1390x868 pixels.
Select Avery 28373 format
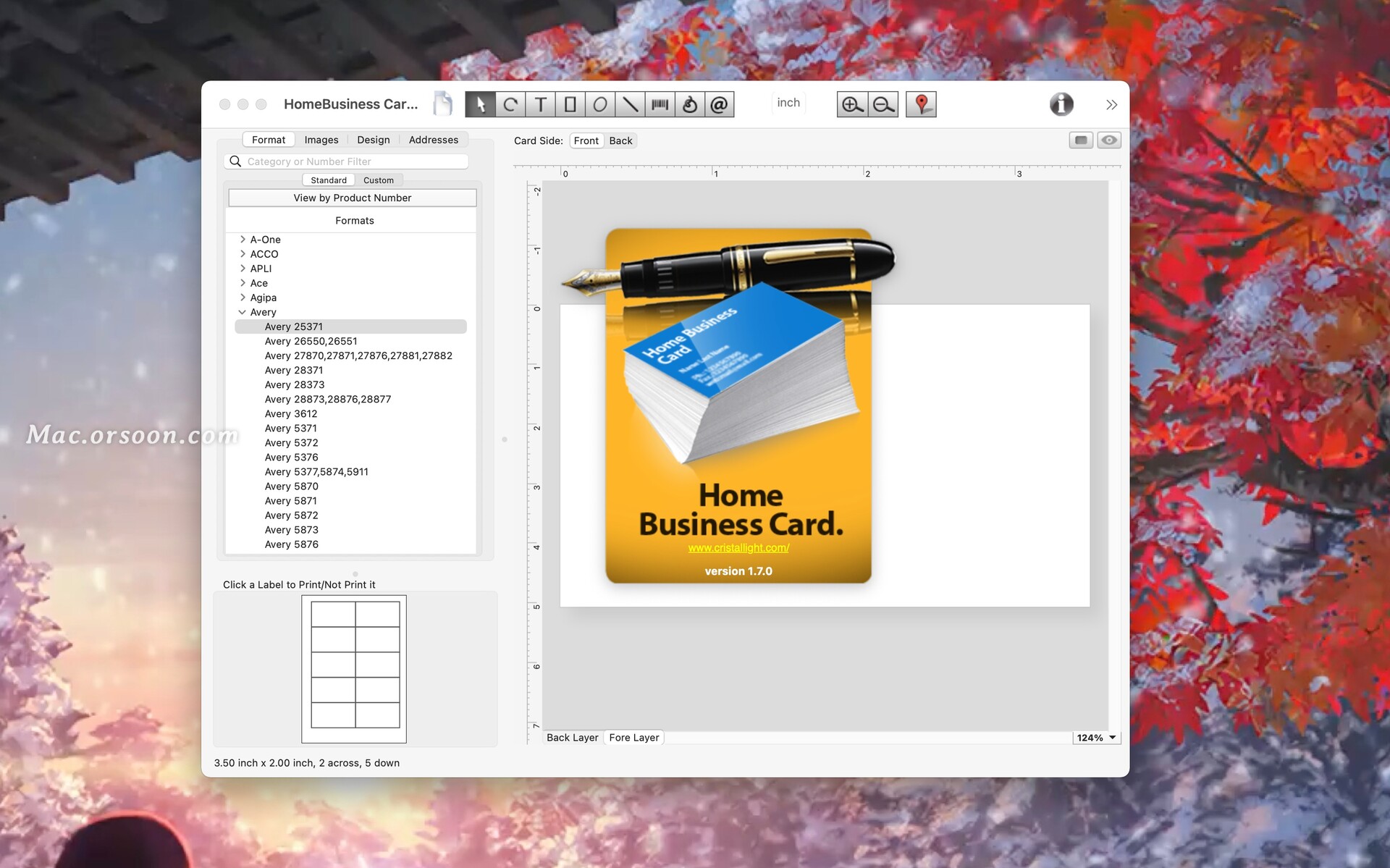pyautogui.click(x=351, y=384)
